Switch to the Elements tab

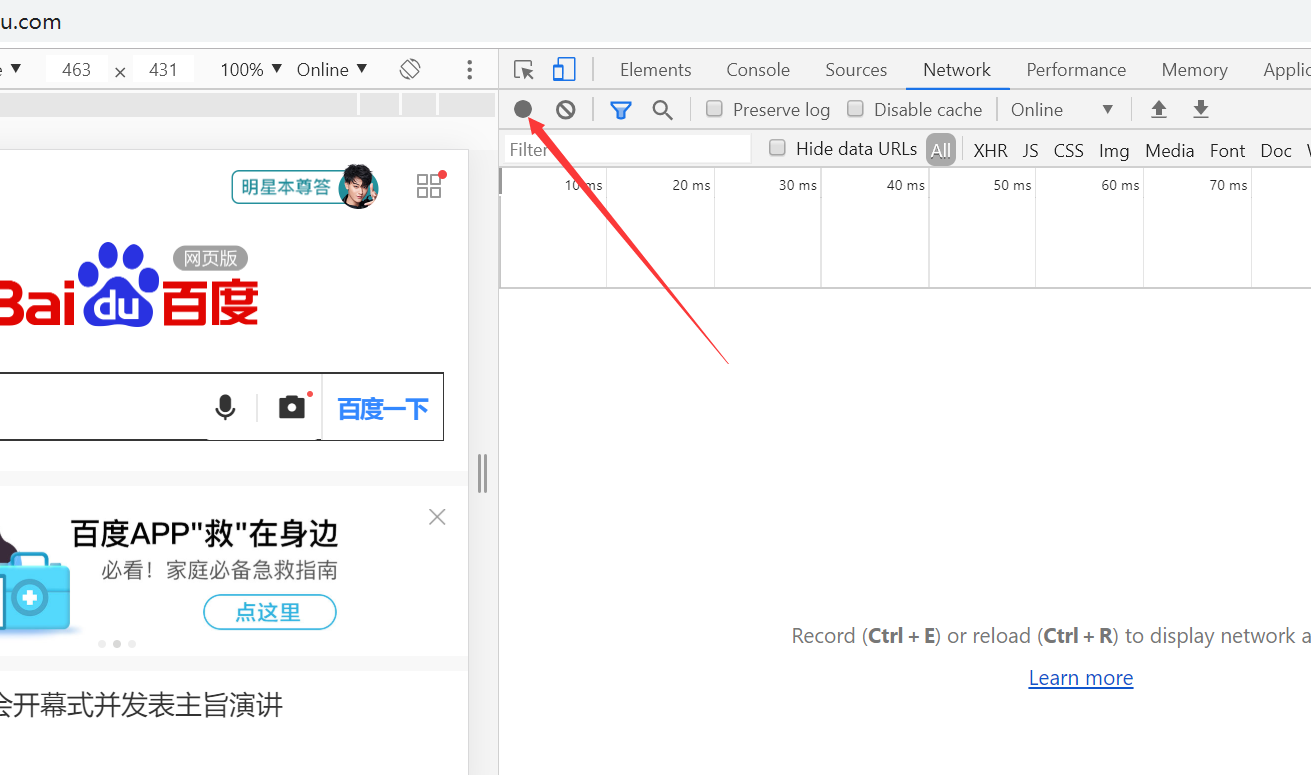(655, 69)
